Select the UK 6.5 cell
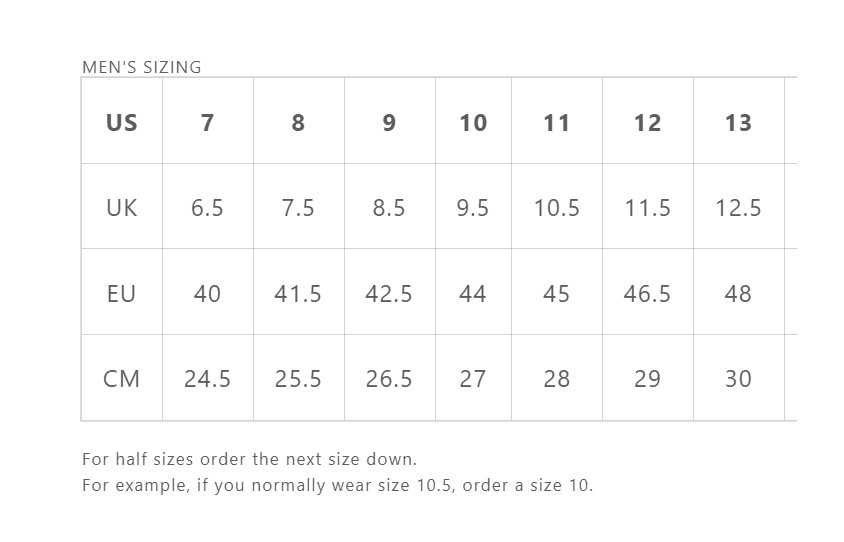Image resolution: width=844 pixels, height=542 pixels. 208,207
